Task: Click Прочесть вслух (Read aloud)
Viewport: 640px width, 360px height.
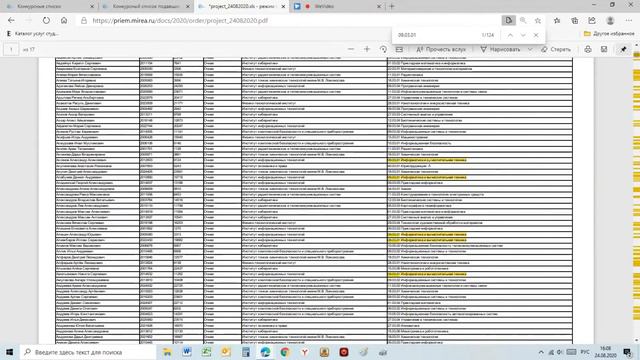Action: coord(441,49)
